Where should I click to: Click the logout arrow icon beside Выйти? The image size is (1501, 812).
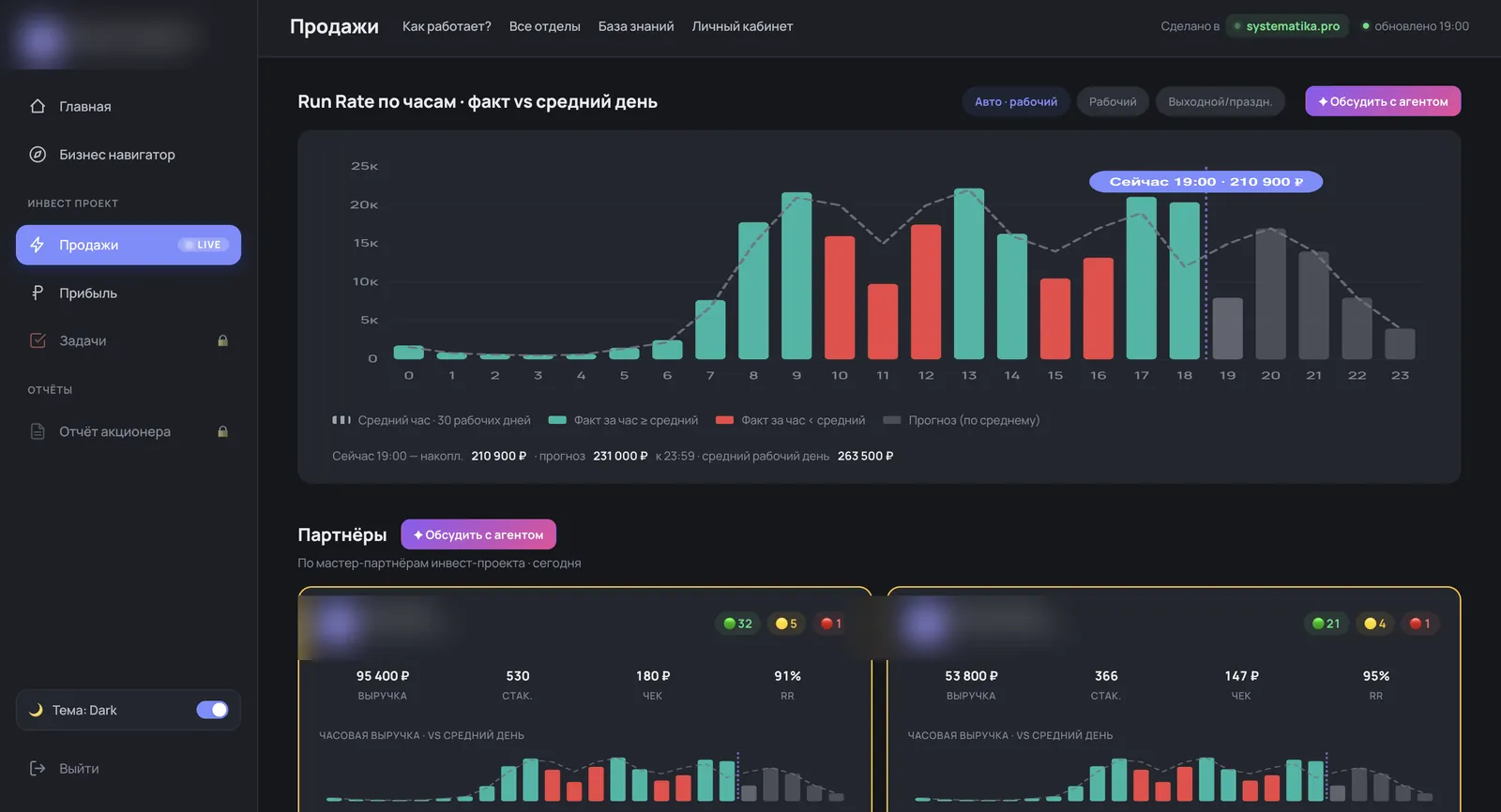[x=38, y=768]
